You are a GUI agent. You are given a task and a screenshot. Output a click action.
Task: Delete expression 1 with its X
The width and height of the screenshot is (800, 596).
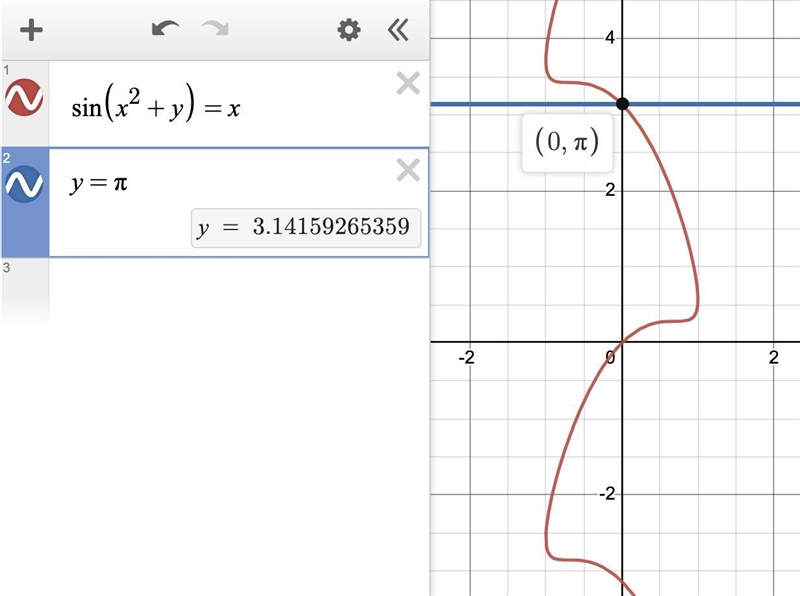tap(408, 84)
